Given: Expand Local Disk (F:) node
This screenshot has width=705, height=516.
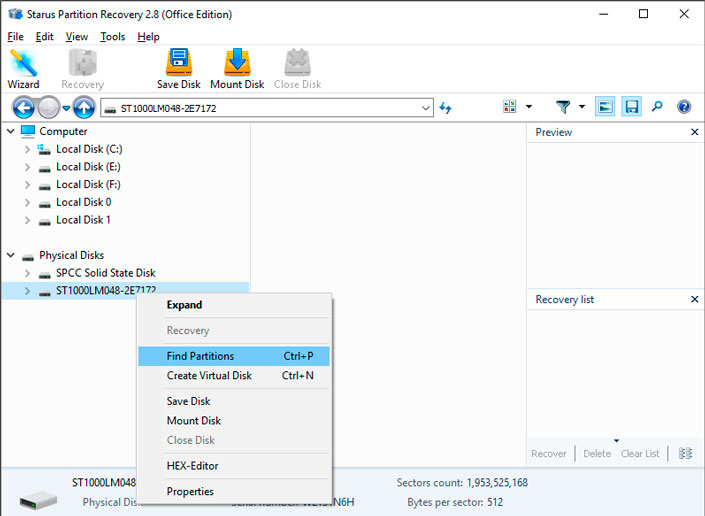Looking at the screenshot, I should pos(27,185).
